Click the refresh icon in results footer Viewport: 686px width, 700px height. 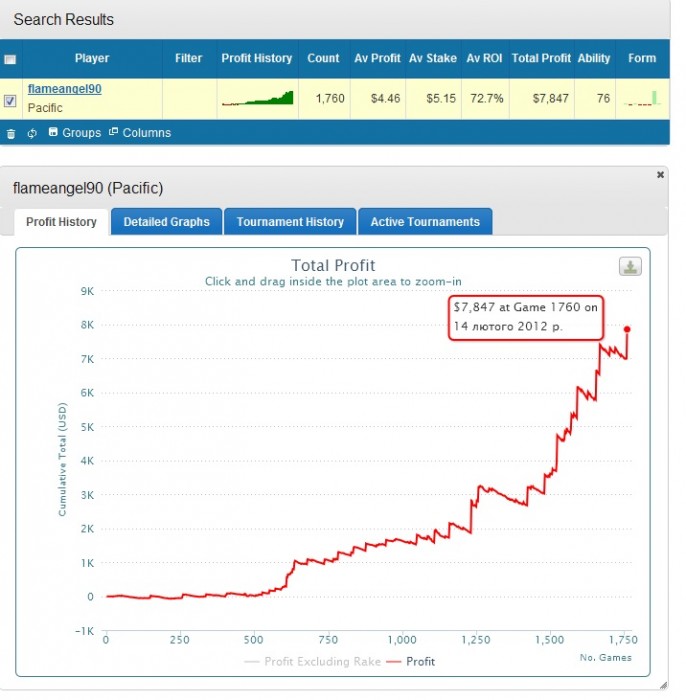pyautogui.click(x=32, y=133)
